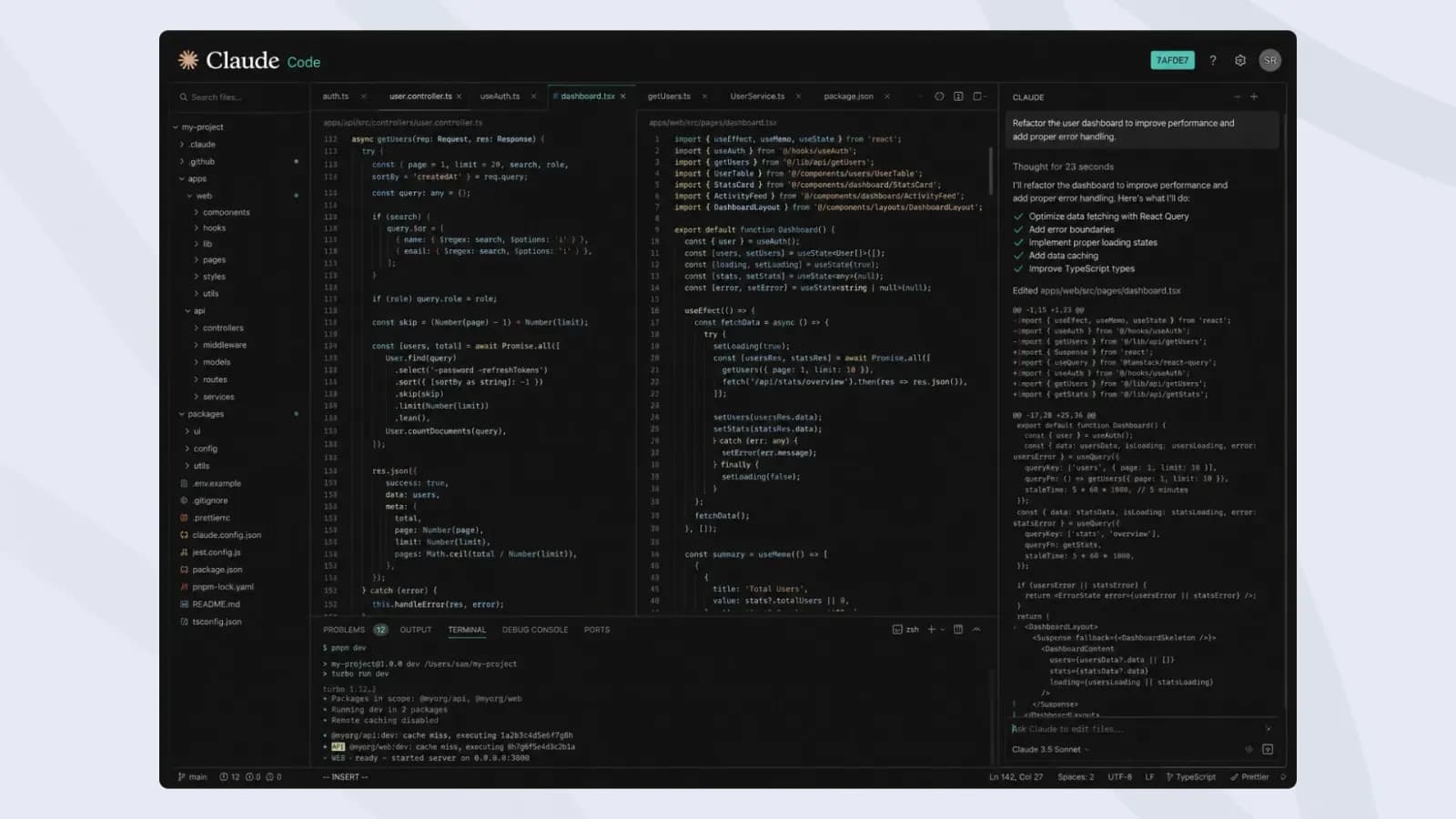Click Prettier in the status bar
Image resolution: width=1456 pixels, height=819 pixels.
1249,777
